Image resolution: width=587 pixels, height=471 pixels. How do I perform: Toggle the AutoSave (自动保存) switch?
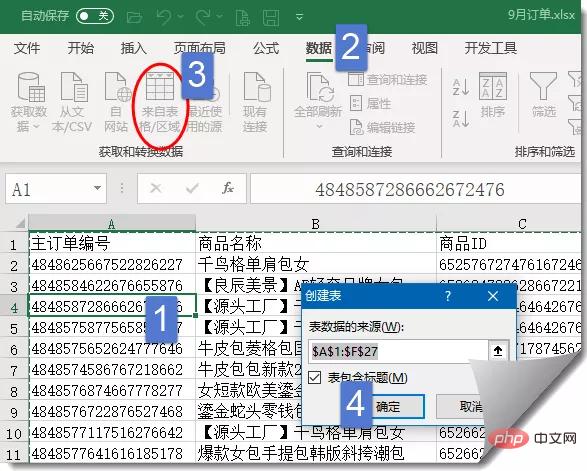coord(95,16)
